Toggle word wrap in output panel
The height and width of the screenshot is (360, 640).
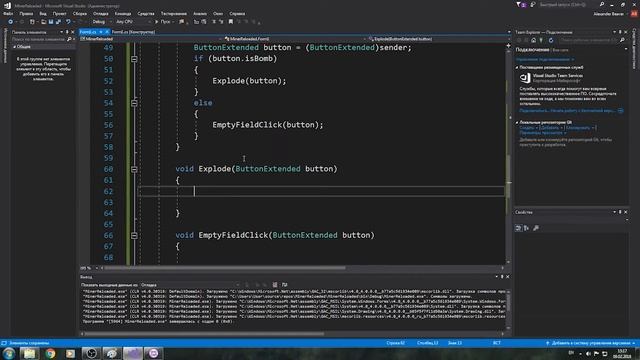(284, 285)
